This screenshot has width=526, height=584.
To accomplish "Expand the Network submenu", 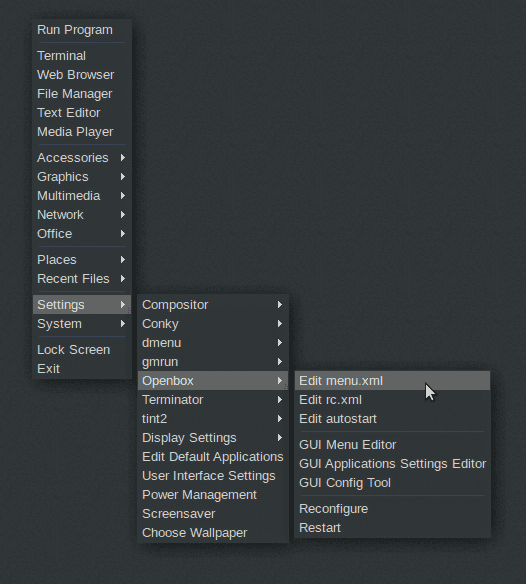I will coord(82,215).
